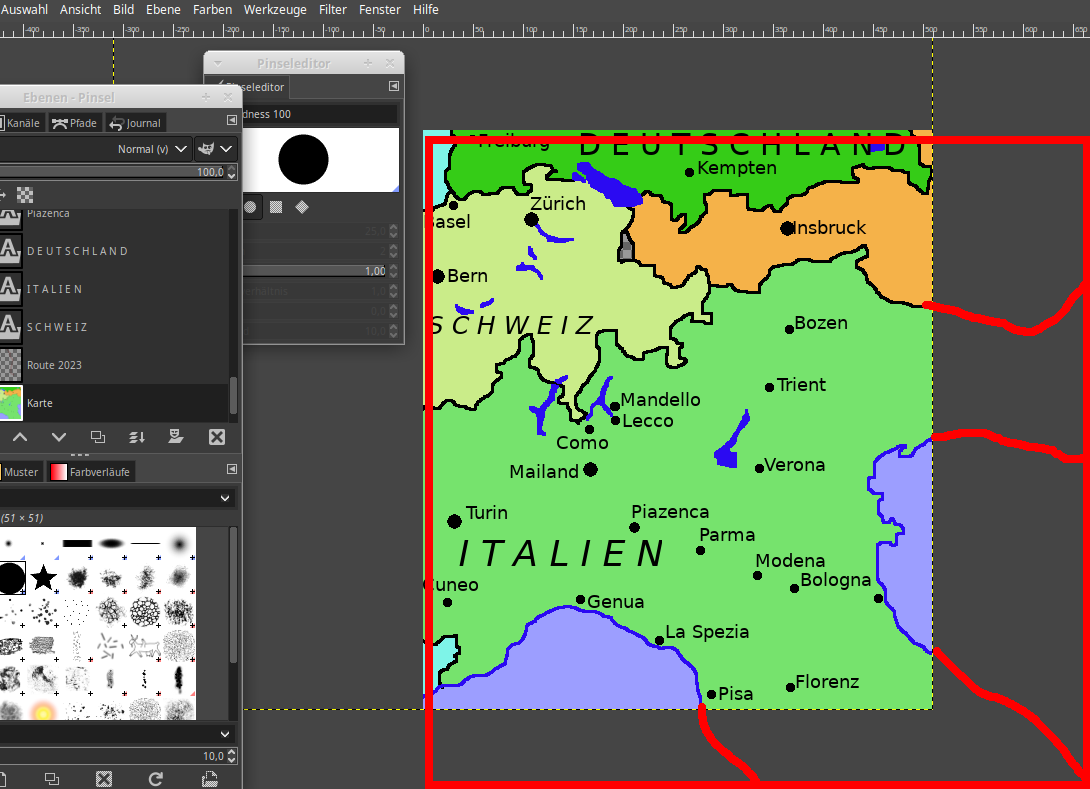
Task: Toggle the lock alpha channel icon
Action: pos(25,195)
